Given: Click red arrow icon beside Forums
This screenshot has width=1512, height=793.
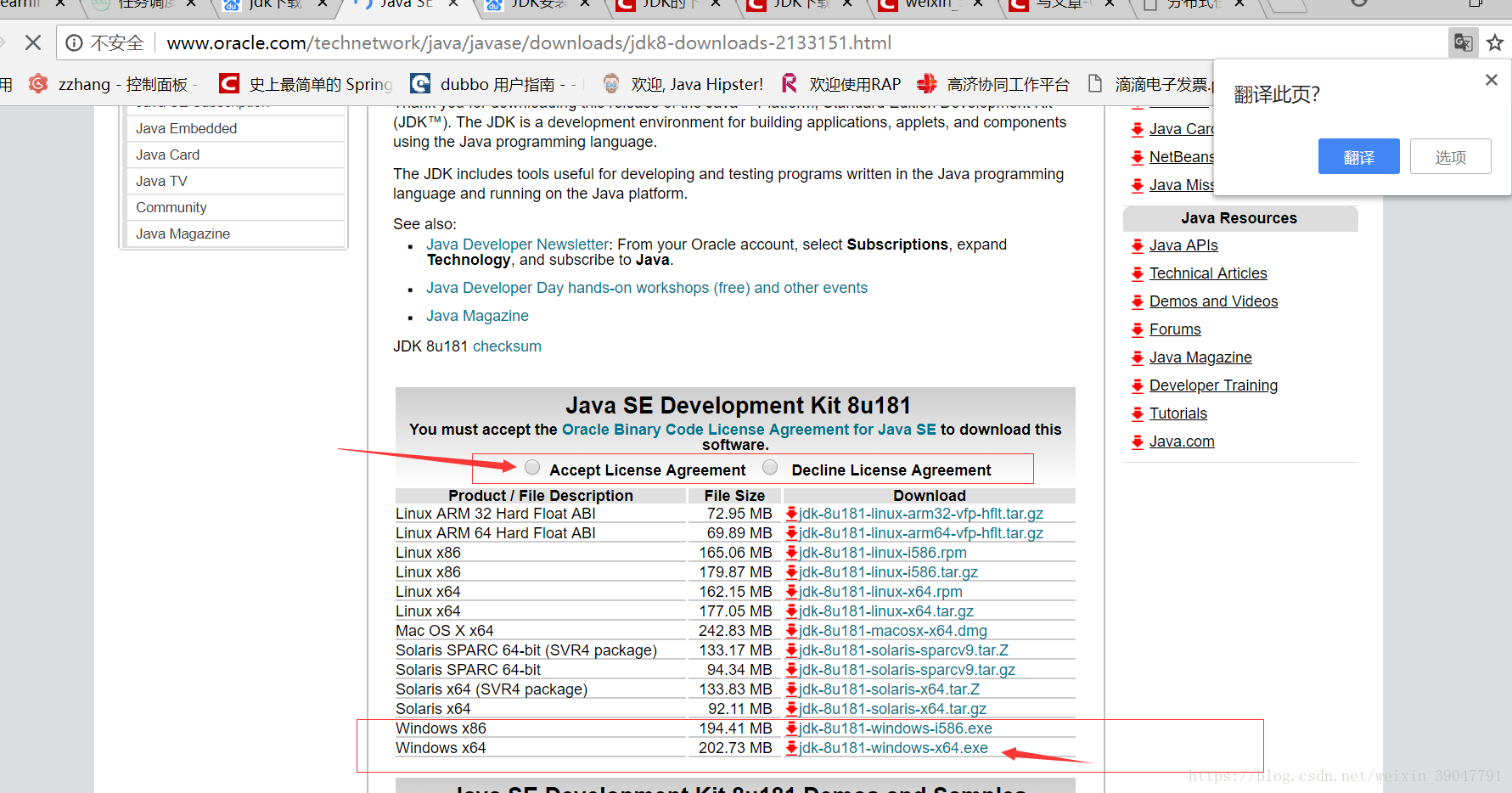Looking at the screenshot, I should [1138, 330].
